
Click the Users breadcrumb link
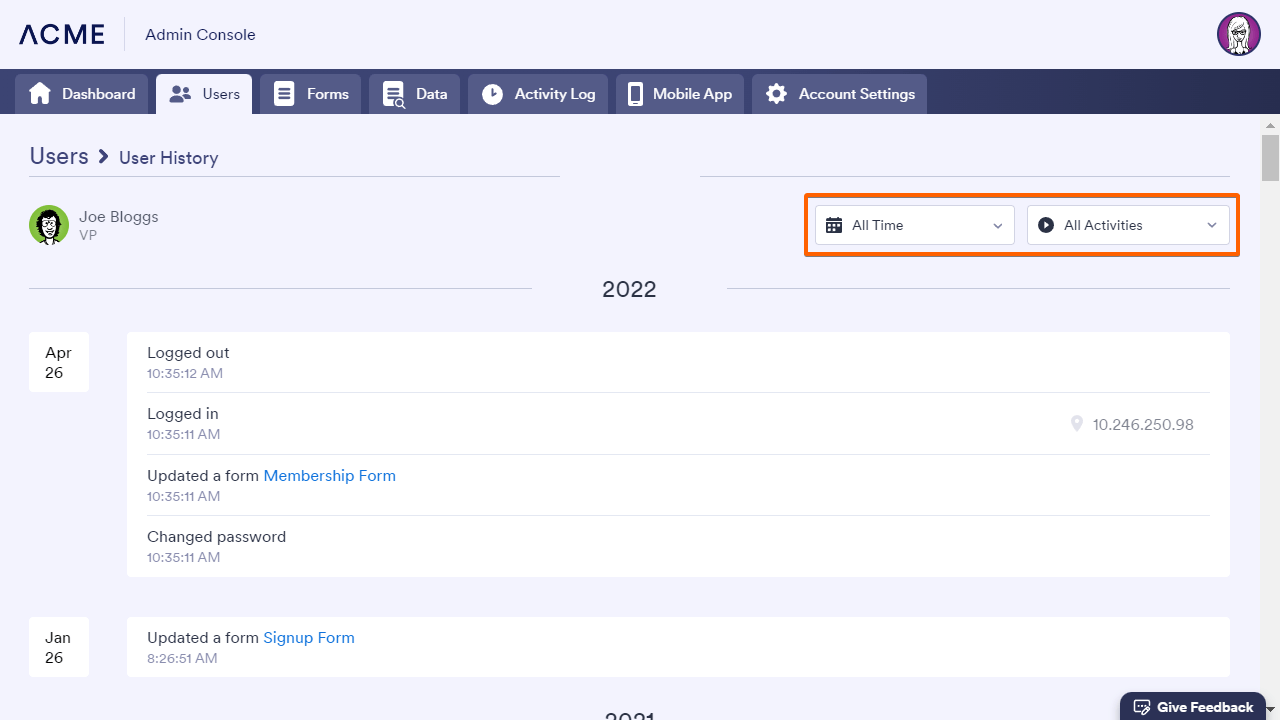pyautogui.click(x=59, y=156)
